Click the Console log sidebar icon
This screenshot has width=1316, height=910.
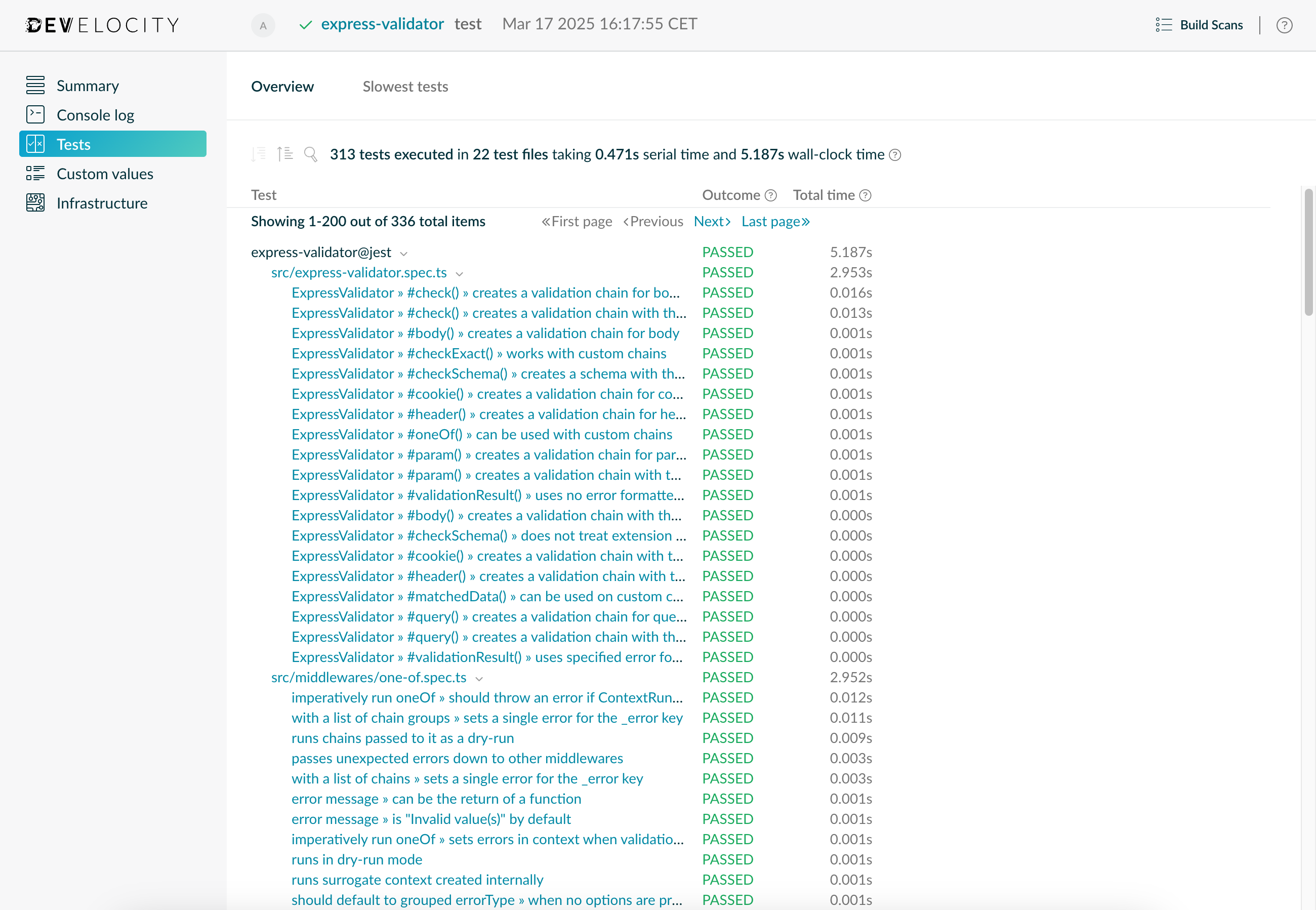coord(35,114)
